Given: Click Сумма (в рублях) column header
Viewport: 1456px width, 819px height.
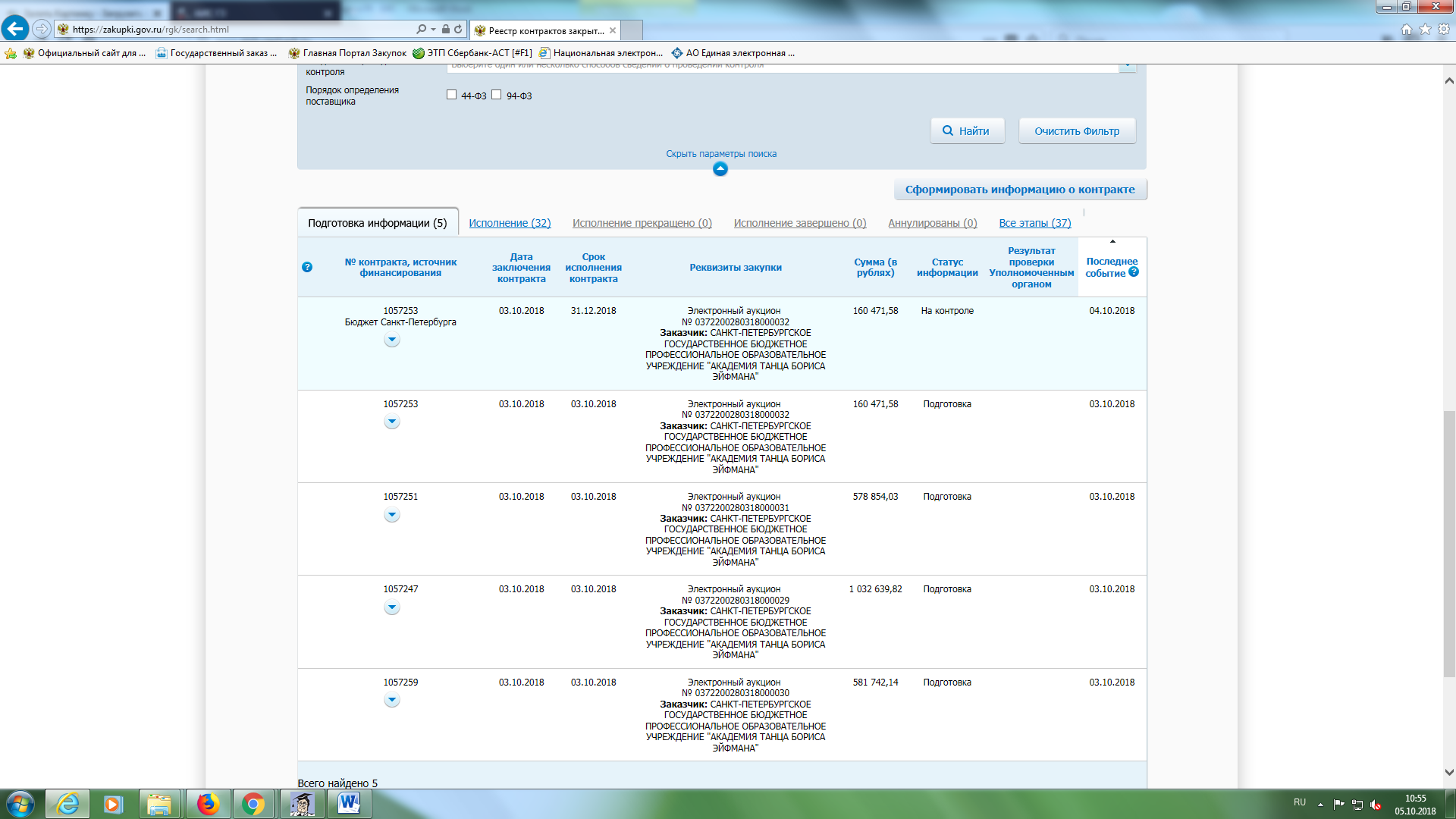Looking at the screenshot, I should click(x=875, y=267).
